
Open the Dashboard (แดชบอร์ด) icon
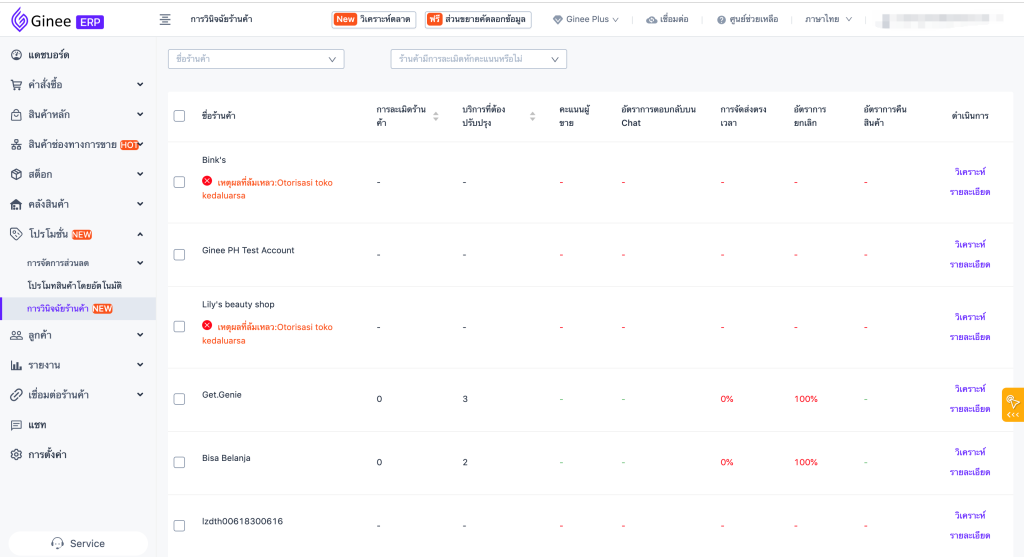[x=16, y=55]
